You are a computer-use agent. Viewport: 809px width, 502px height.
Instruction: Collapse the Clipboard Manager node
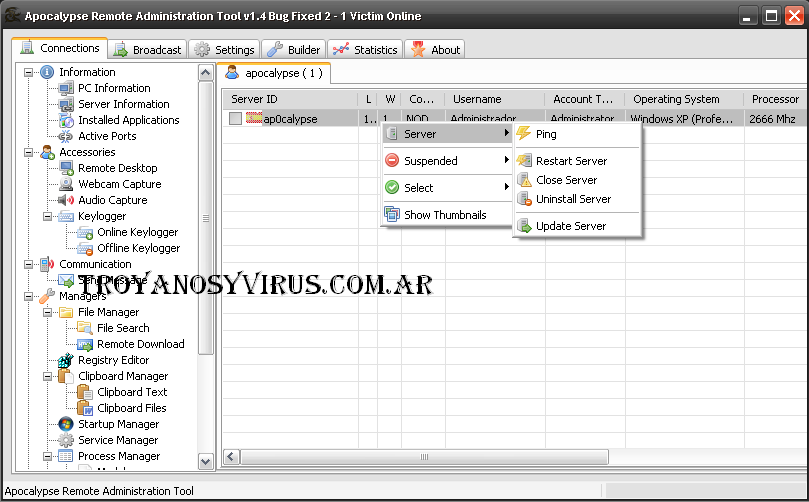[47, 376]
